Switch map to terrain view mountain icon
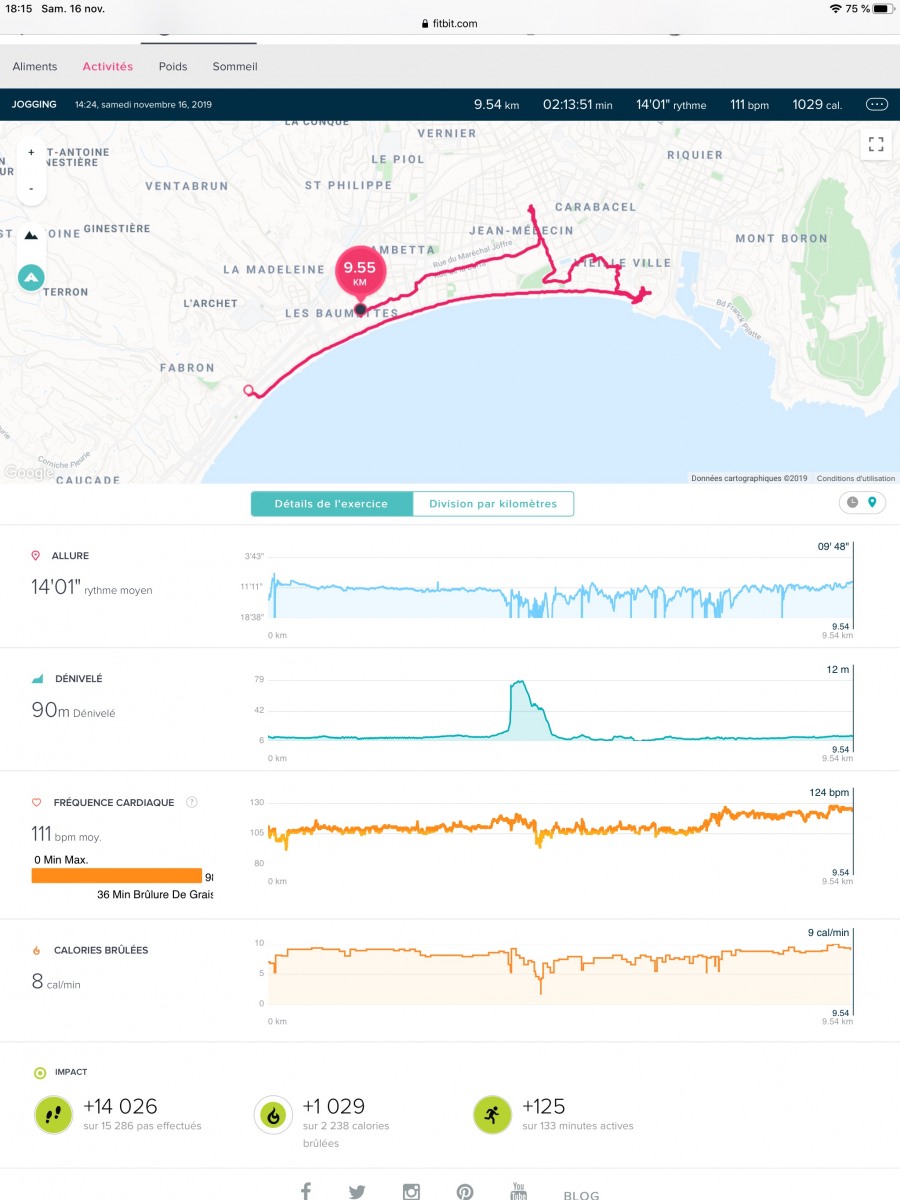900x1200 pixels. point(31,234)
